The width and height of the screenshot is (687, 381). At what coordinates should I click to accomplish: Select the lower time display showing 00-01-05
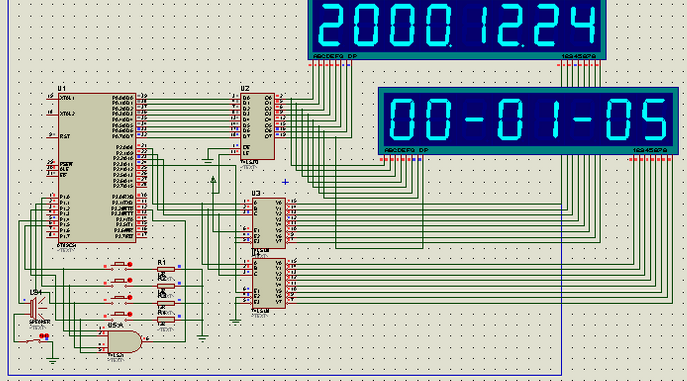[528, 121]
